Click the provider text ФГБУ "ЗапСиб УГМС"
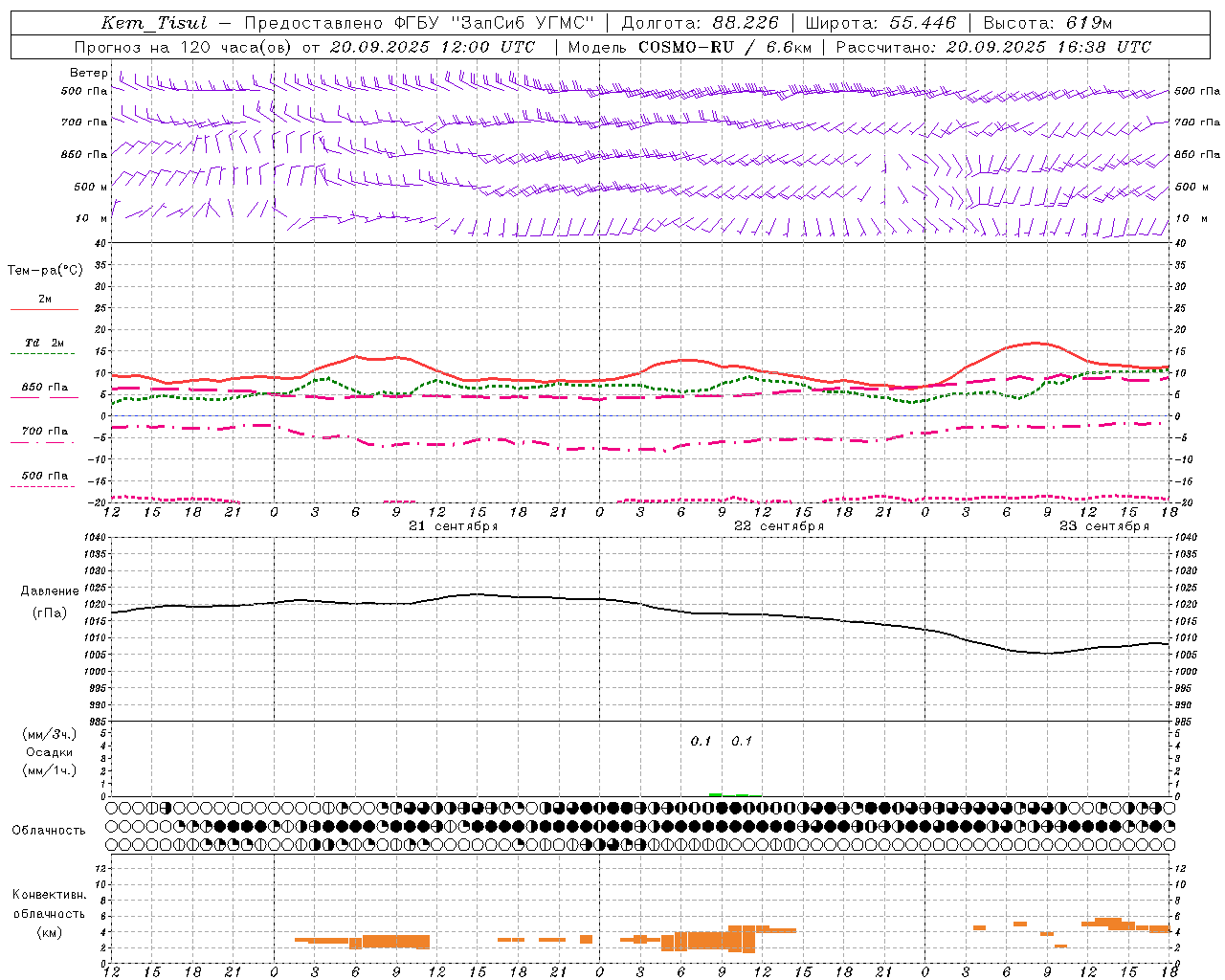Viewport: 1225px width, 980px height. (494, 23)
